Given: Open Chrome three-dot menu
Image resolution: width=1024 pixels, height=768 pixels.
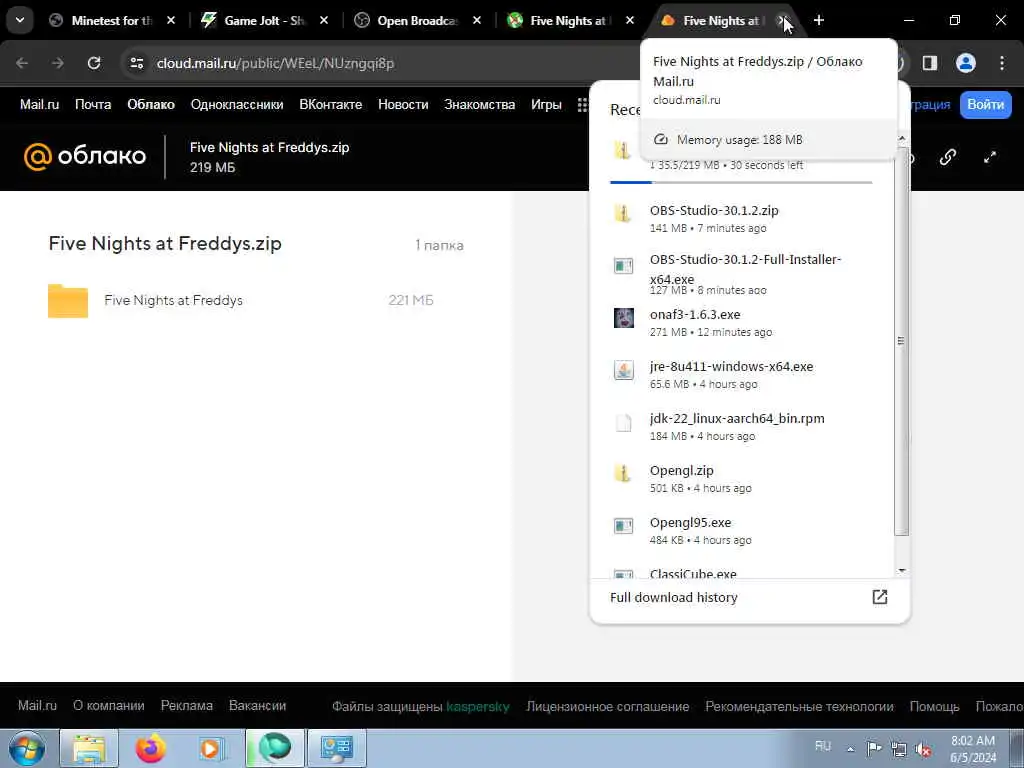Looking at the screenshot, I should (x=1002, y=63).
